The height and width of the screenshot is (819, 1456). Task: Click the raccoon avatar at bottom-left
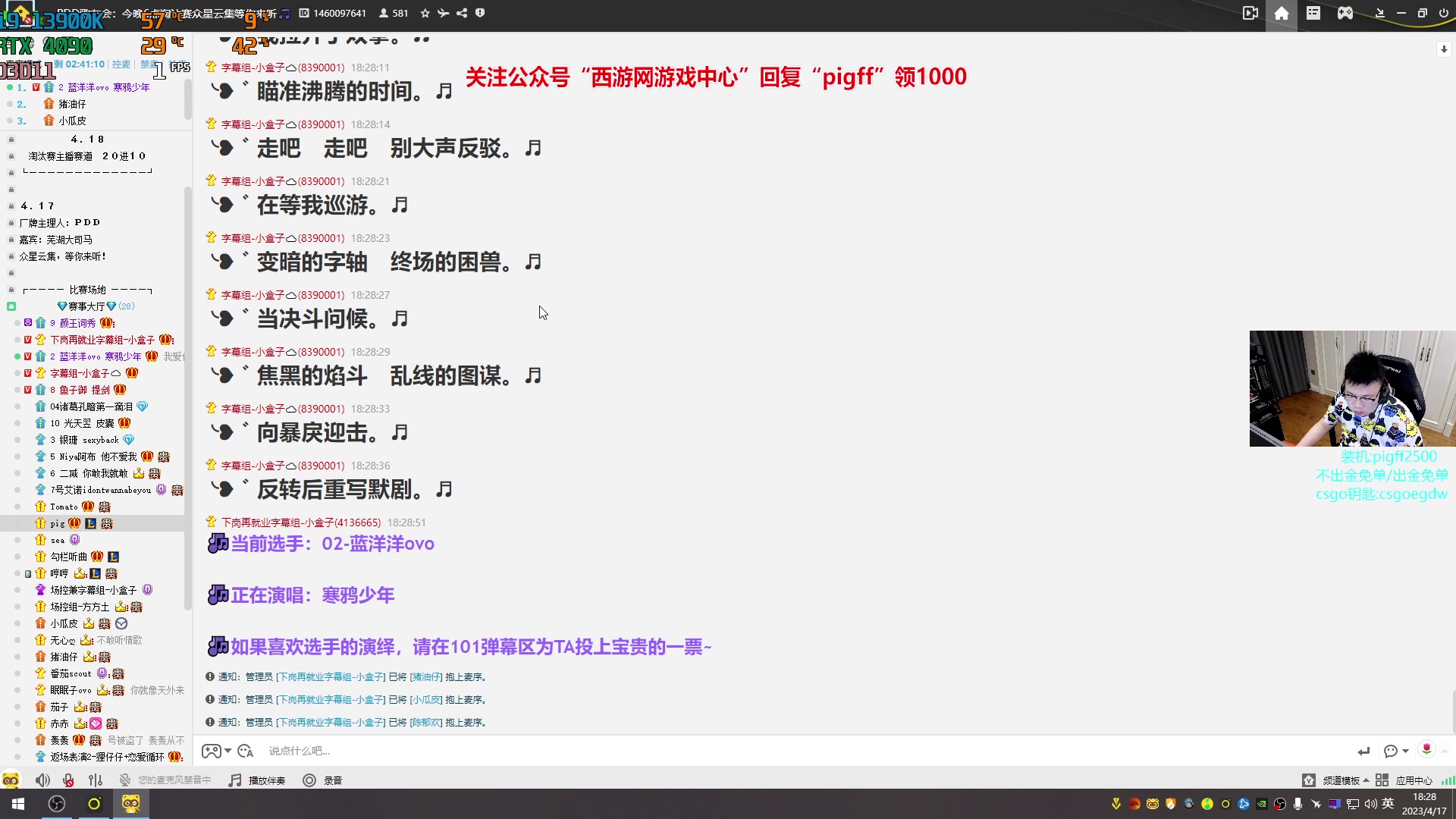pos(11,780)
